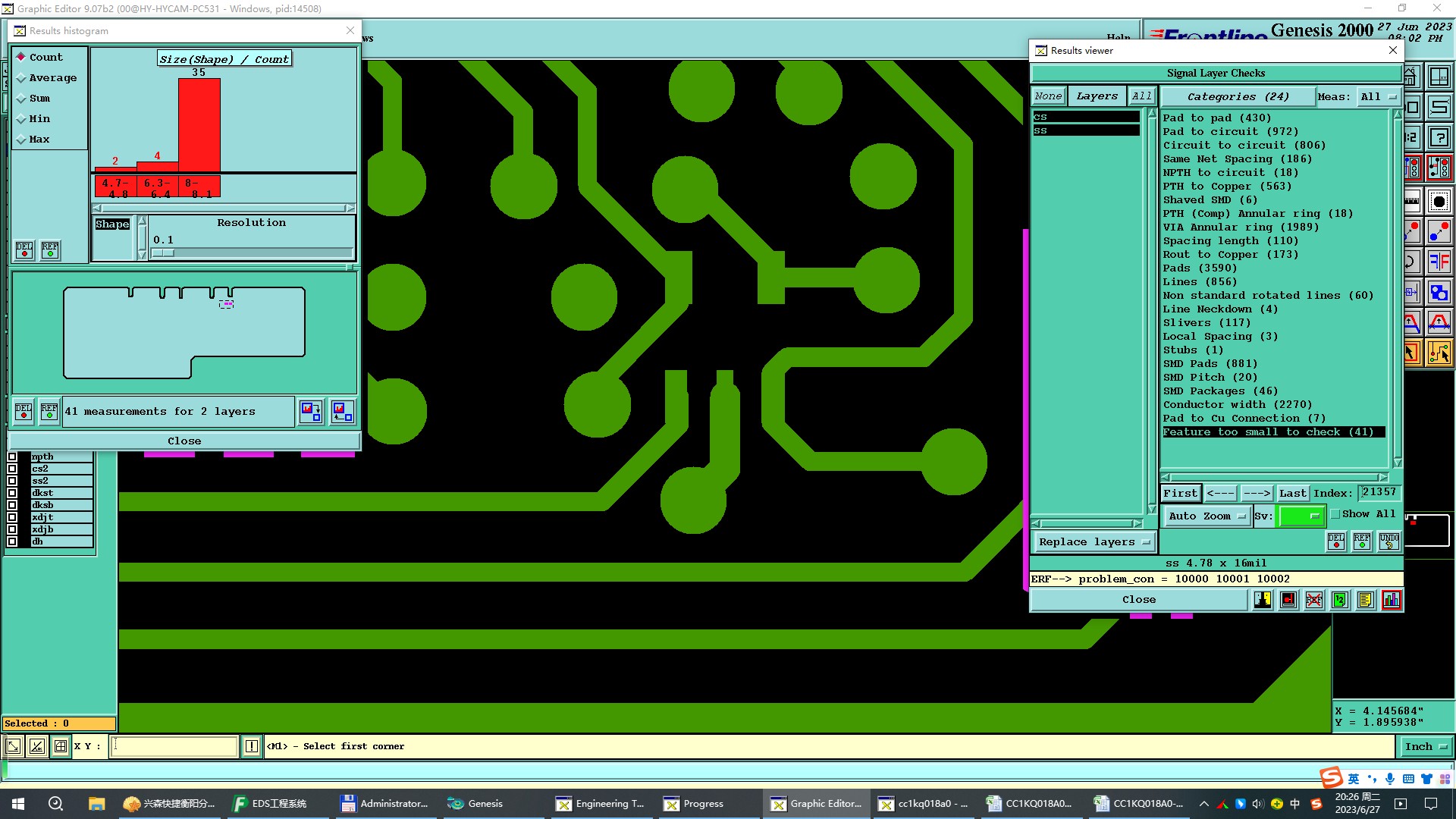The width and height of the screenshot is (1456, 819).
Task: Toggle the mpth layer checkbox
Action: (x=12, y=457)
